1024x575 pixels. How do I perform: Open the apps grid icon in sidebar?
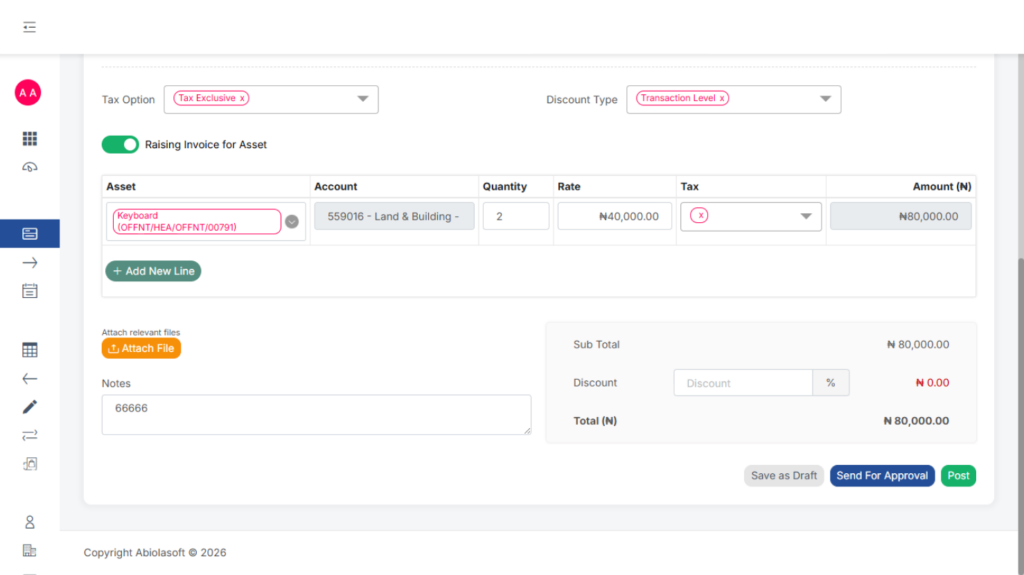[x=29, y=139]
